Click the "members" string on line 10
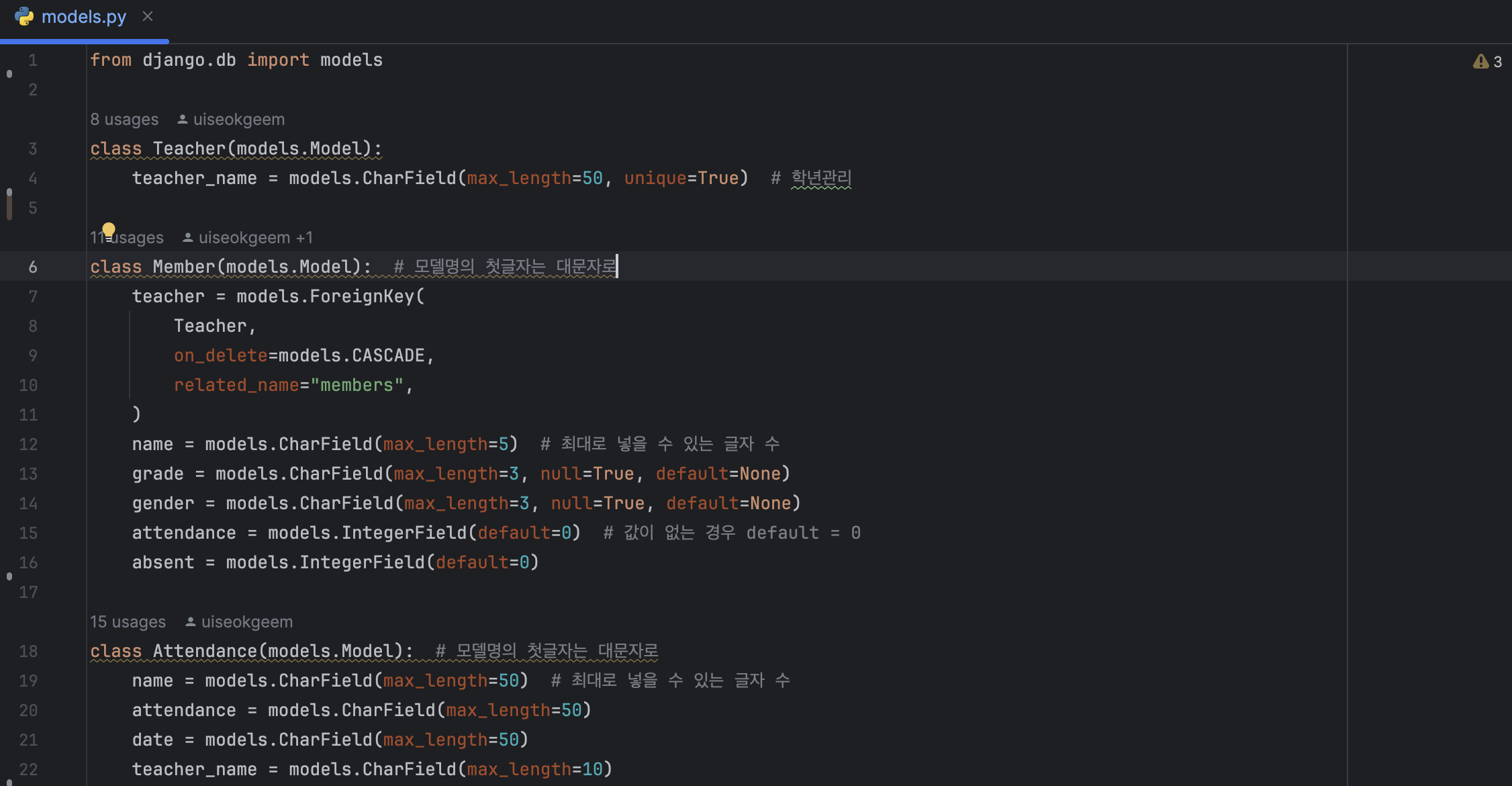The width and height of the screenshot is (1512, 786). [357, 386]
